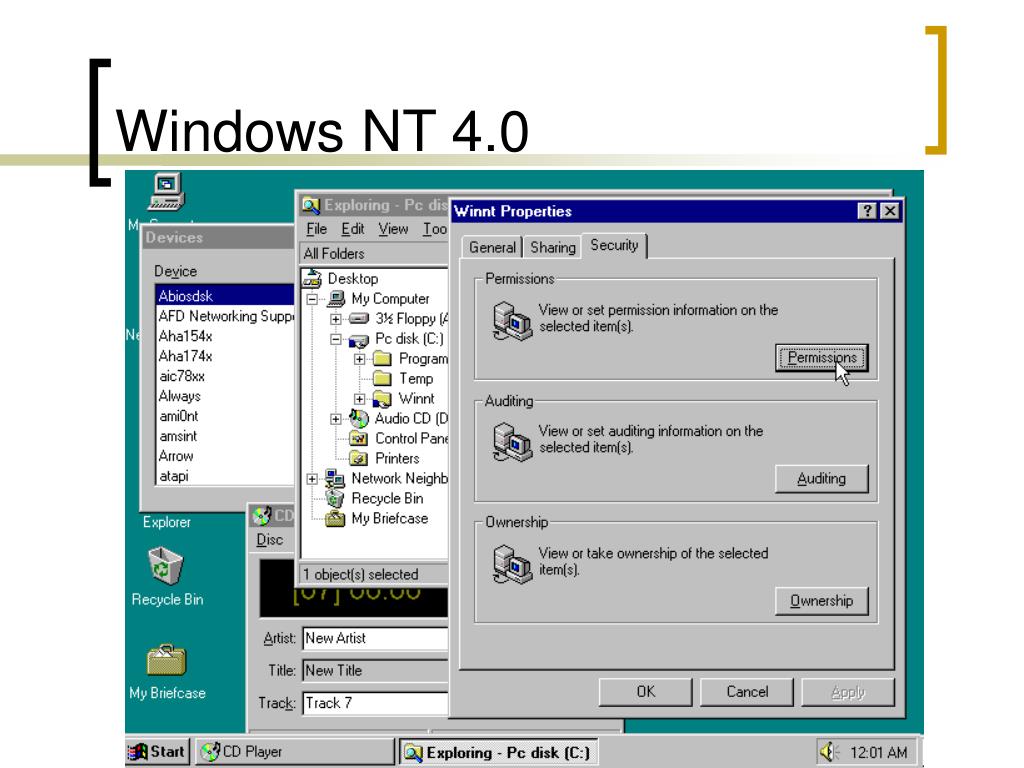The height and width of the screenshot is (768, 1024).
Task: Click the CD Player title bar icon
Action: coord(262,516)
